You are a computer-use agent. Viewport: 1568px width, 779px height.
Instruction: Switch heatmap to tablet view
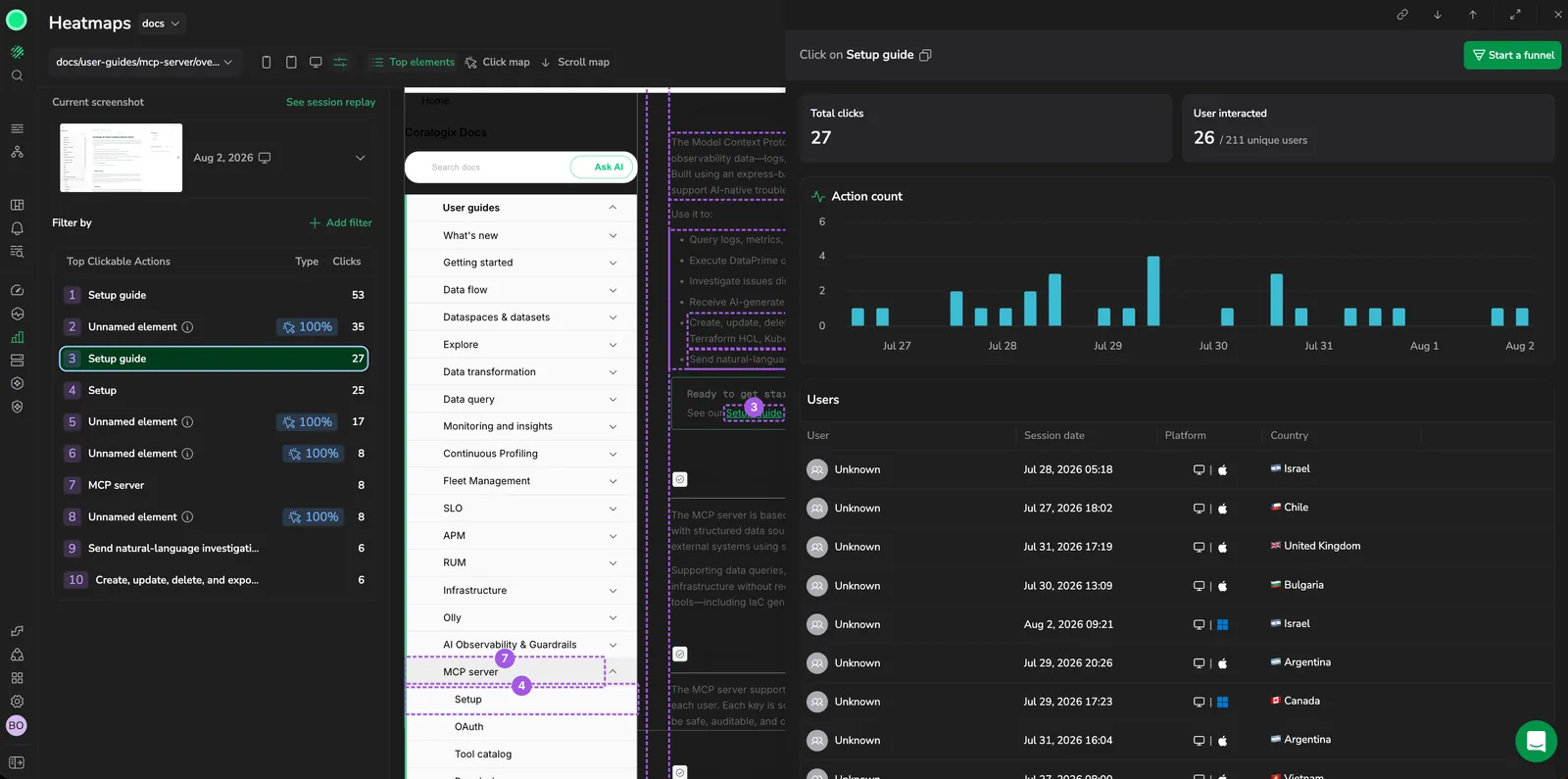coord(291,62)
